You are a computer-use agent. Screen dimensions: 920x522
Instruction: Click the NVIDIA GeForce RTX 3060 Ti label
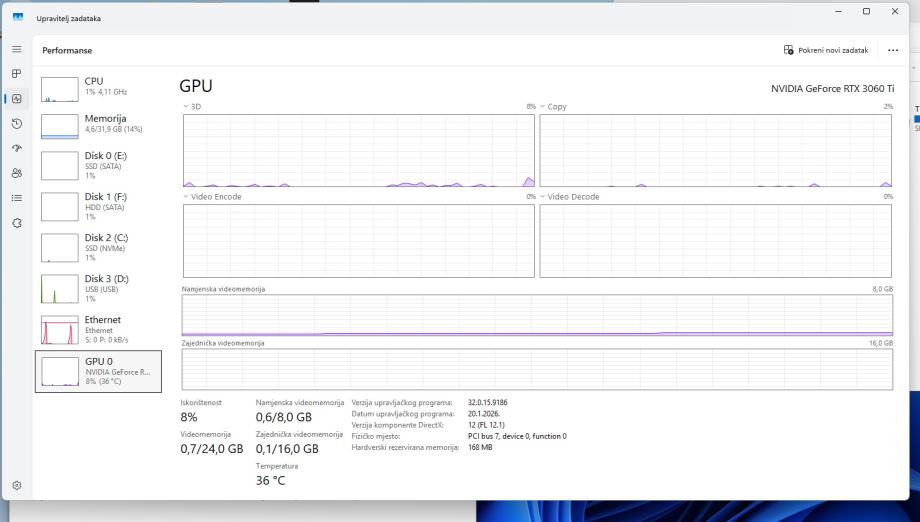click(833, 89)
